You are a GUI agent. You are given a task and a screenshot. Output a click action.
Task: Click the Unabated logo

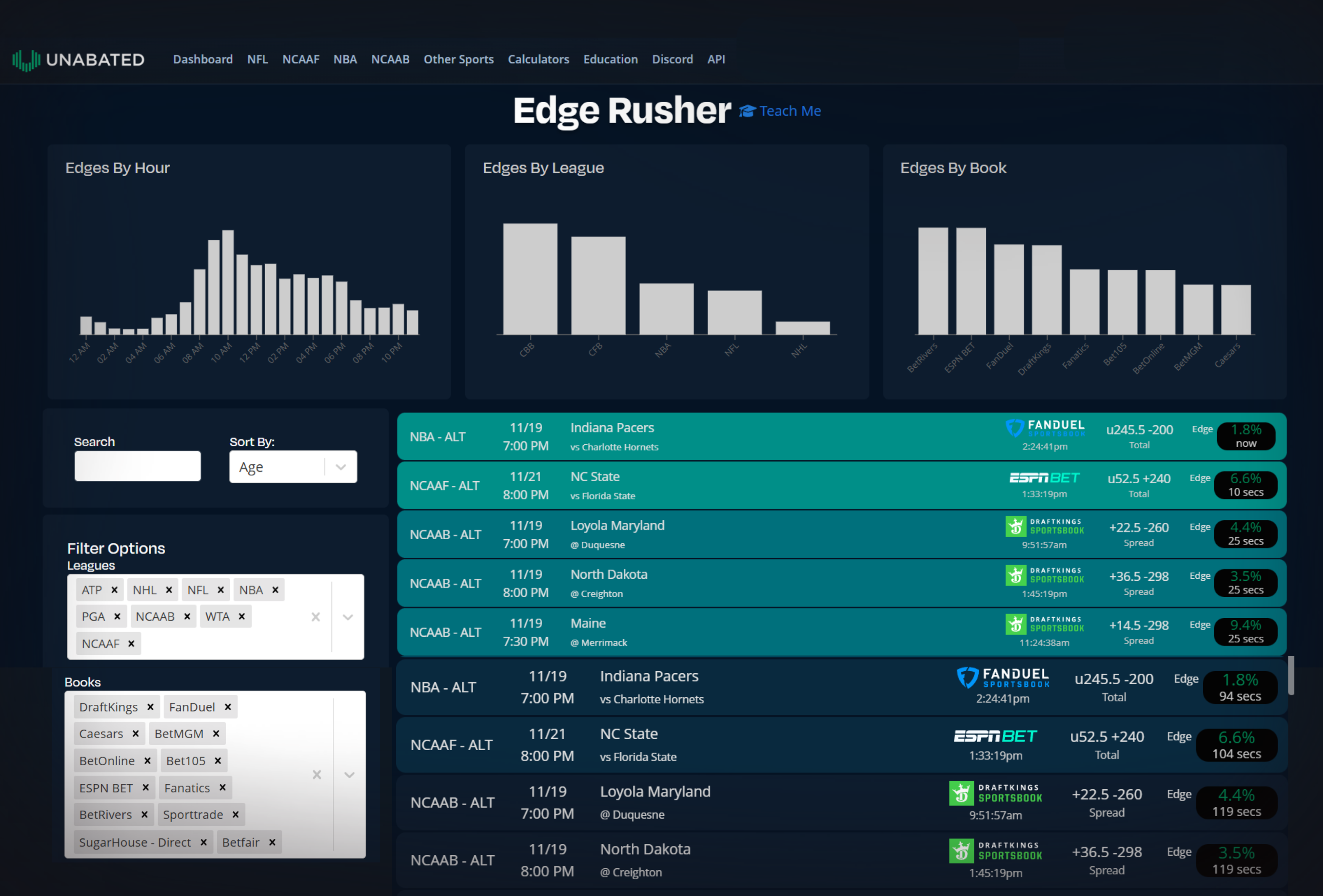78,60
